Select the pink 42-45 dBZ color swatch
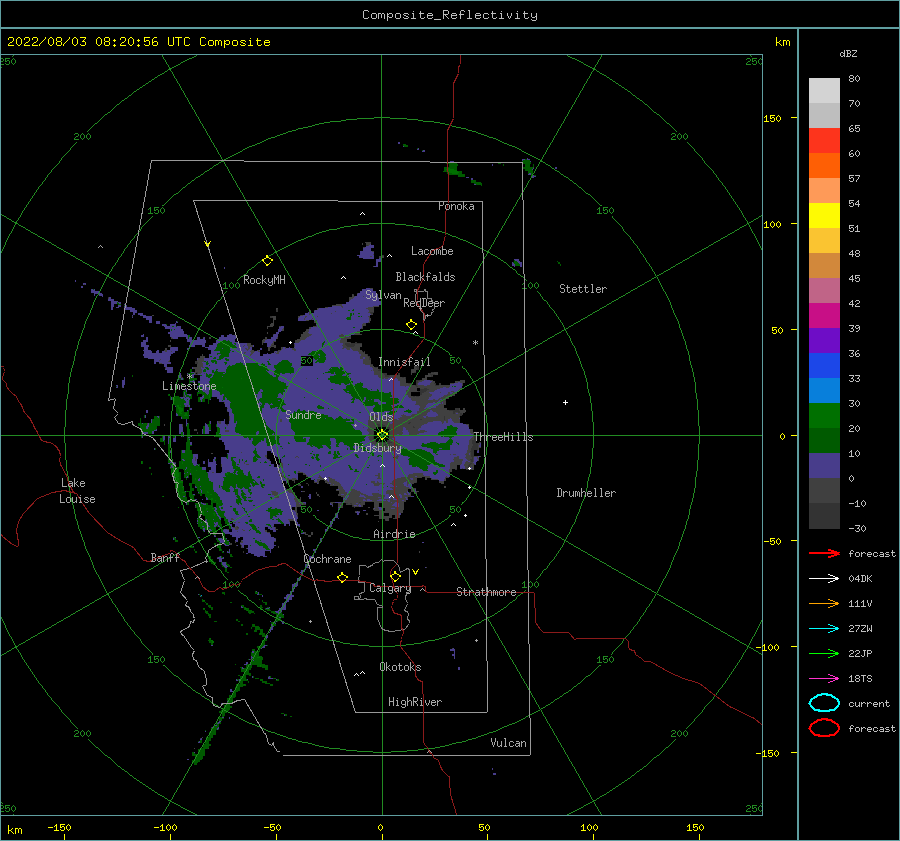The height and width of the screenshot is (841, 900). click(824, 290)
